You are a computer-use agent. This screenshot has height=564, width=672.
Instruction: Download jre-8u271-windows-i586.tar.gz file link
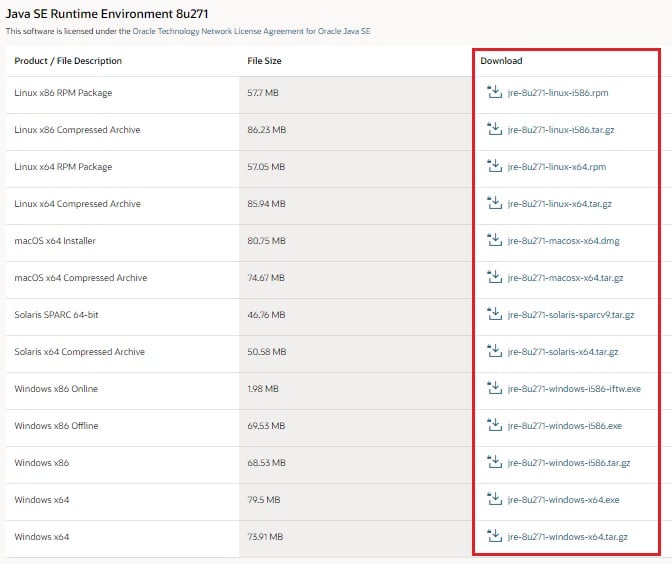click(569, 463)
